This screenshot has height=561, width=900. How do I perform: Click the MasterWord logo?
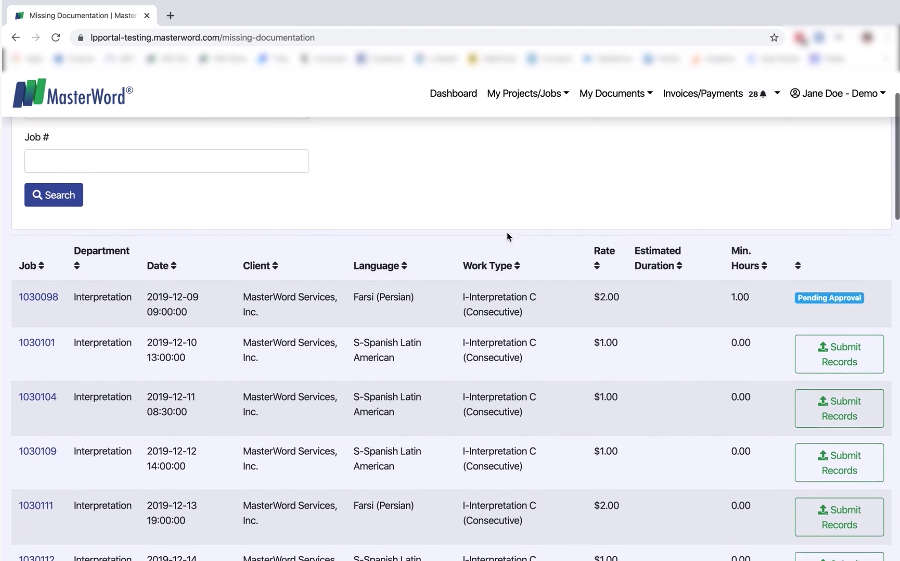point(72,94)
